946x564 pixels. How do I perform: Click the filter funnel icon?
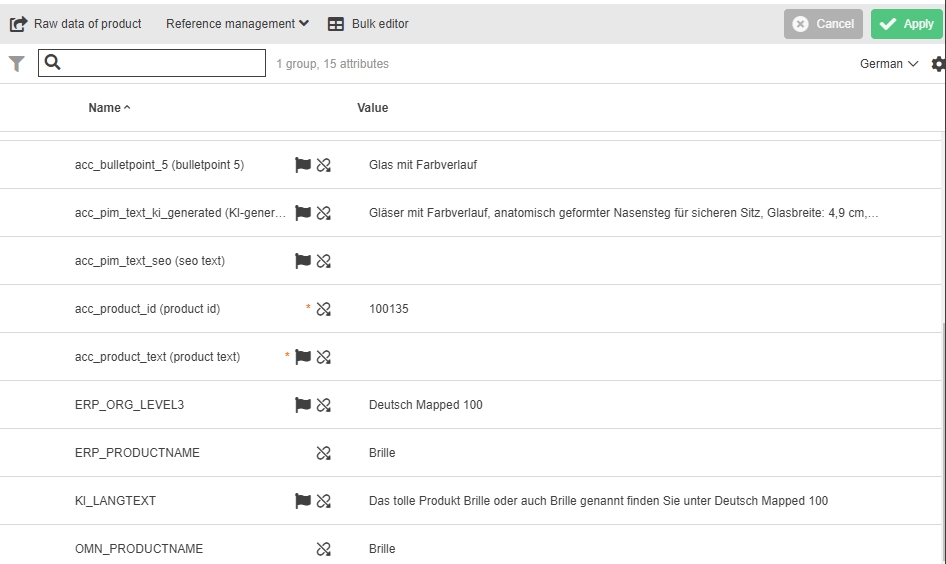[17, 64]
